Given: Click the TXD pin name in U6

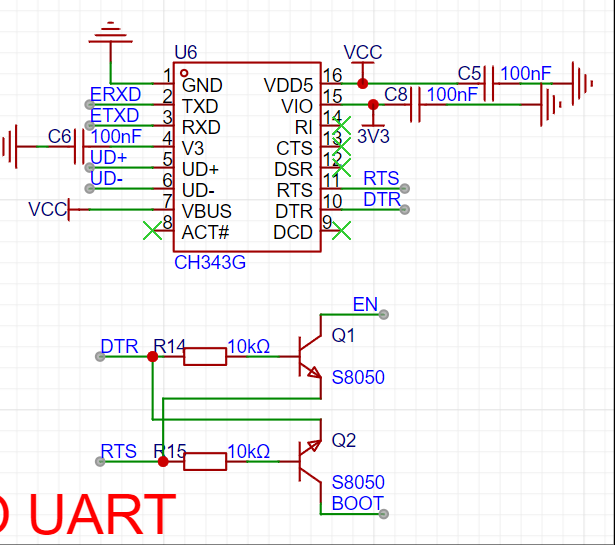Looking at the screenshot, I should [x=200, y=107].
